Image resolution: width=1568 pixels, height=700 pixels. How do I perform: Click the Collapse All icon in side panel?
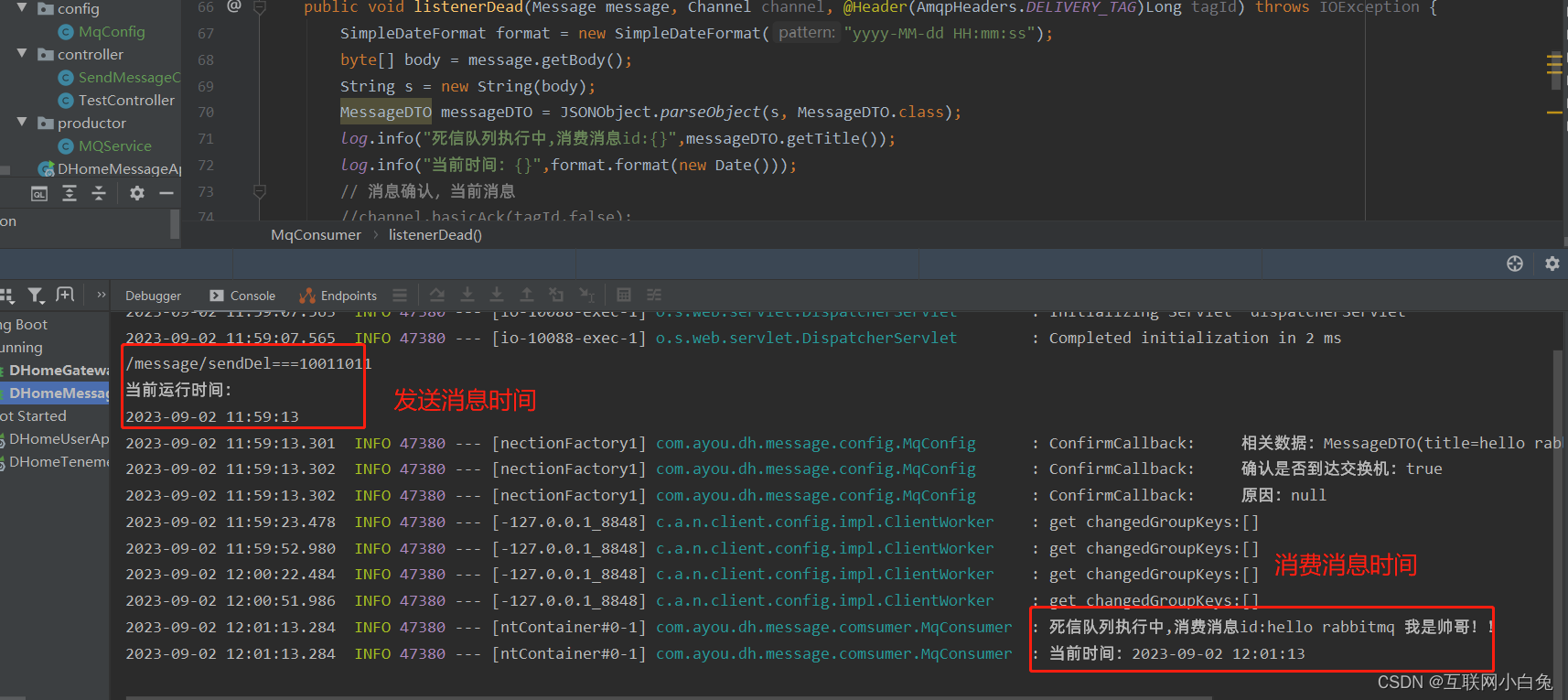tap(99, 193)
